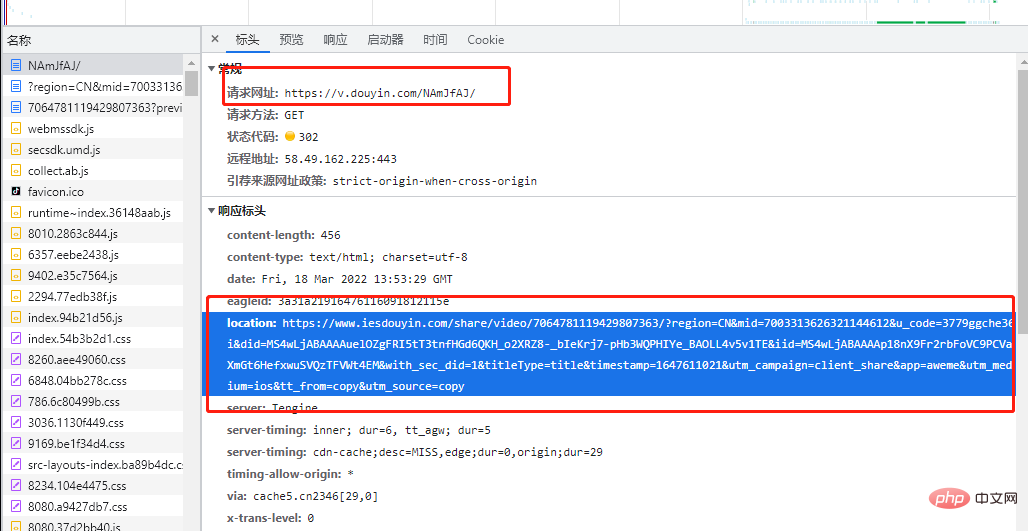Open the 预览 tab

click(x=291, y=39)
